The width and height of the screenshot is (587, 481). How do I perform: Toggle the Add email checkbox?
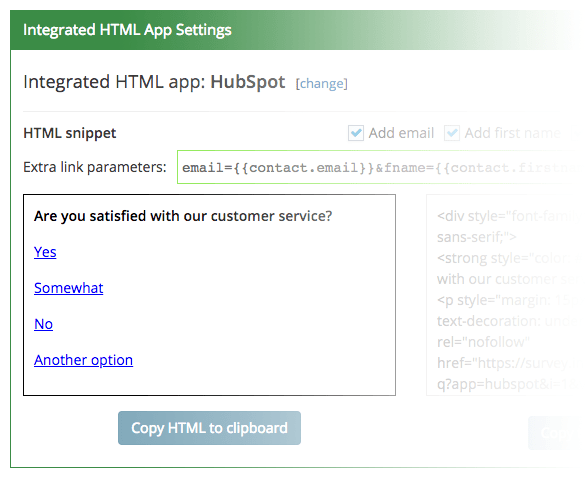[356, 133]
